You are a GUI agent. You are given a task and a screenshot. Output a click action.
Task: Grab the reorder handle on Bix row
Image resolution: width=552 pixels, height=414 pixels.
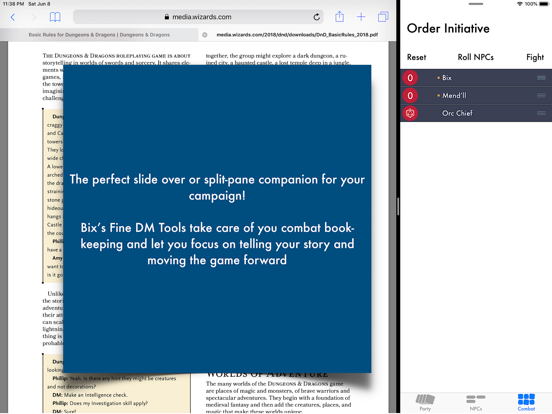pos(541,78)
